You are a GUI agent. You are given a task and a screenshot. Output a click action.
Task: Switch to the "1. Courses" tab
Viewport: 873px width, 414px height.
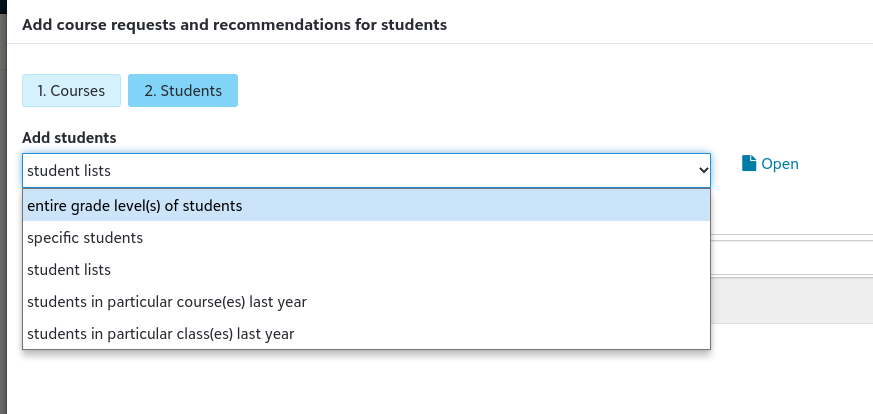[x=71, y=90]
